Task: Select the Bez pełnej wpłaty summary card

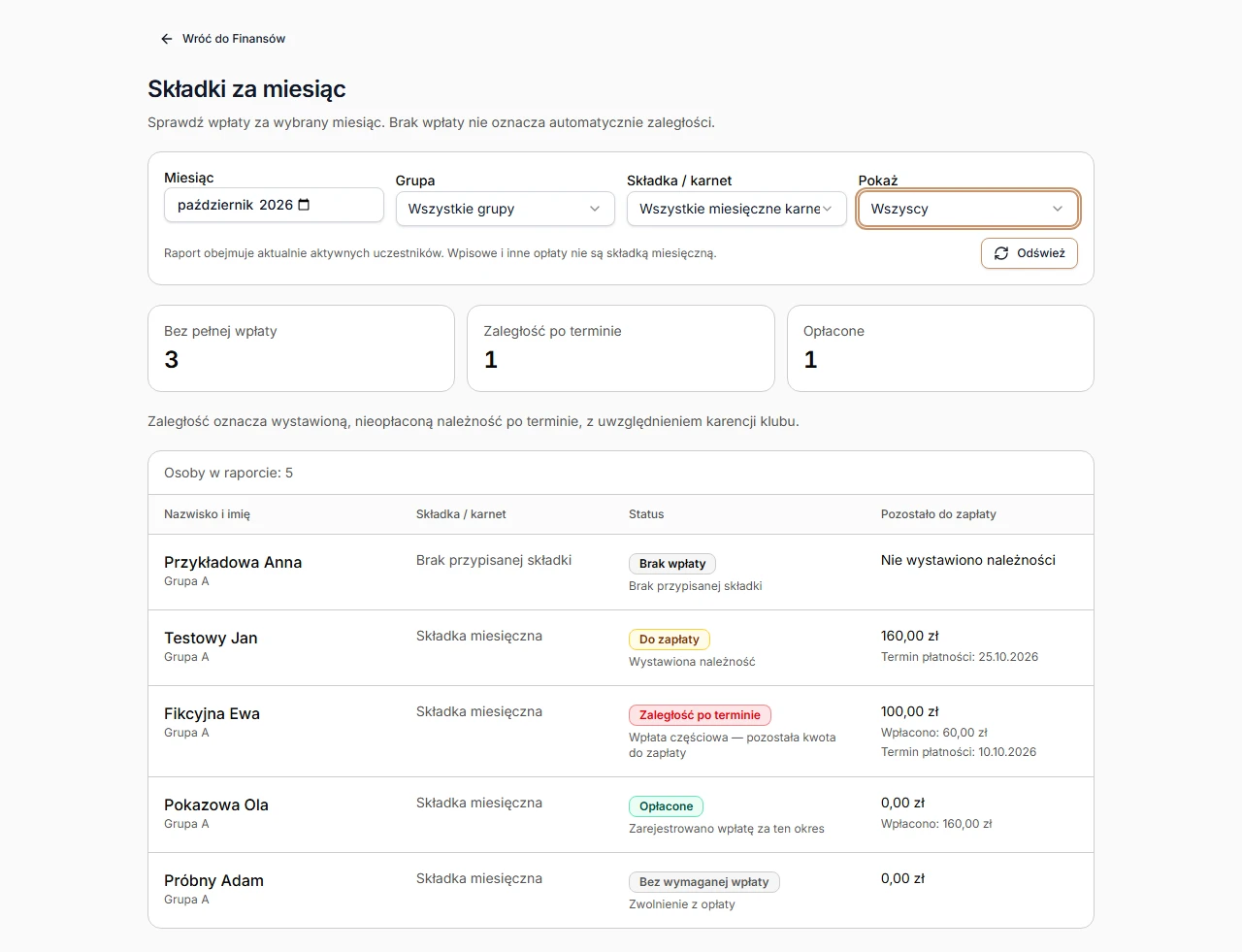Action: [x=301, y=348]
